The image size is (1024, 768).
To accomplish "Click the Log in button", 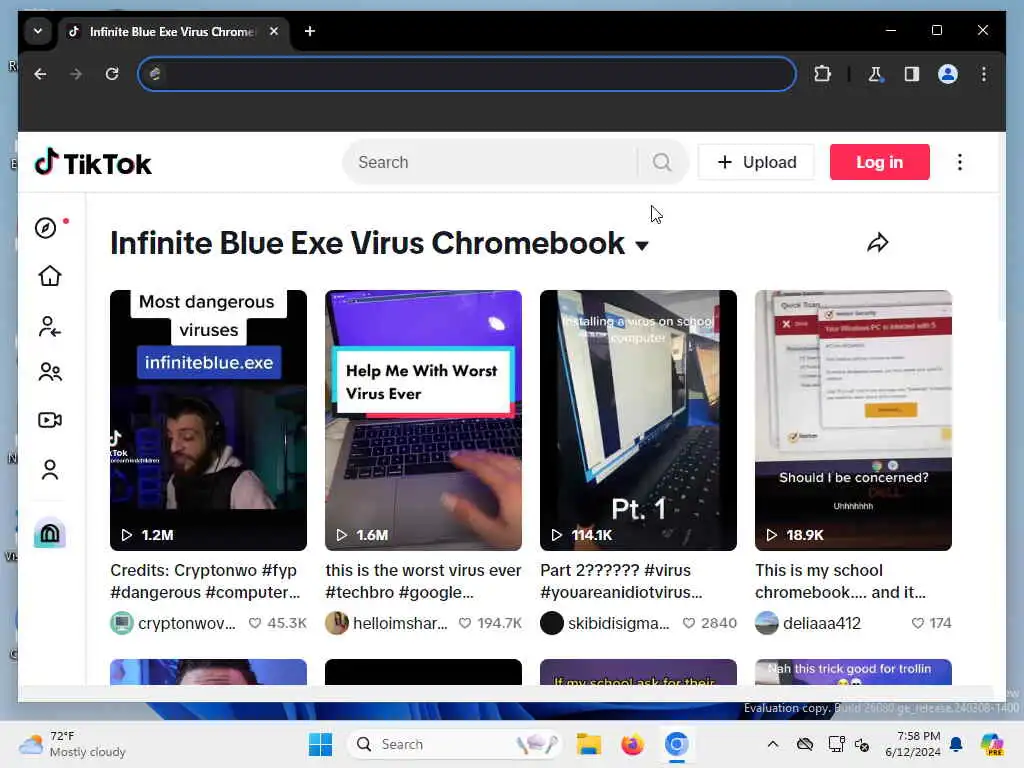I will 879,162.
